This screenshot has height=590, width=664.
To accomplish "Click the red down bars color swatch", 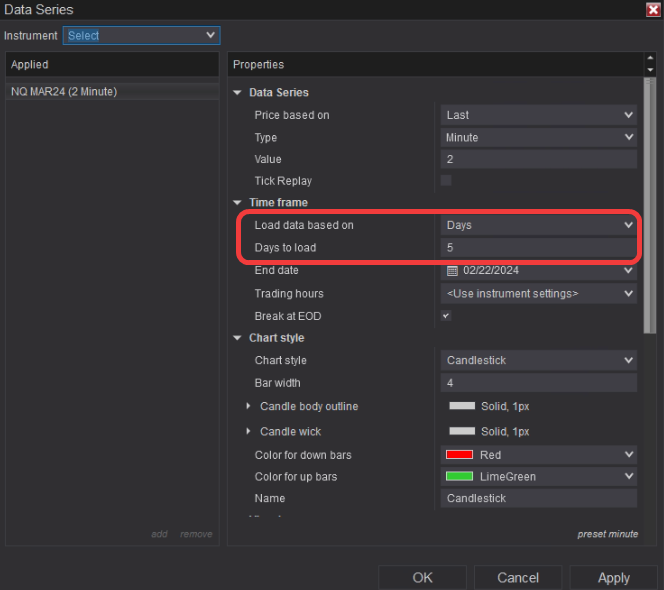I will [460, 455].
